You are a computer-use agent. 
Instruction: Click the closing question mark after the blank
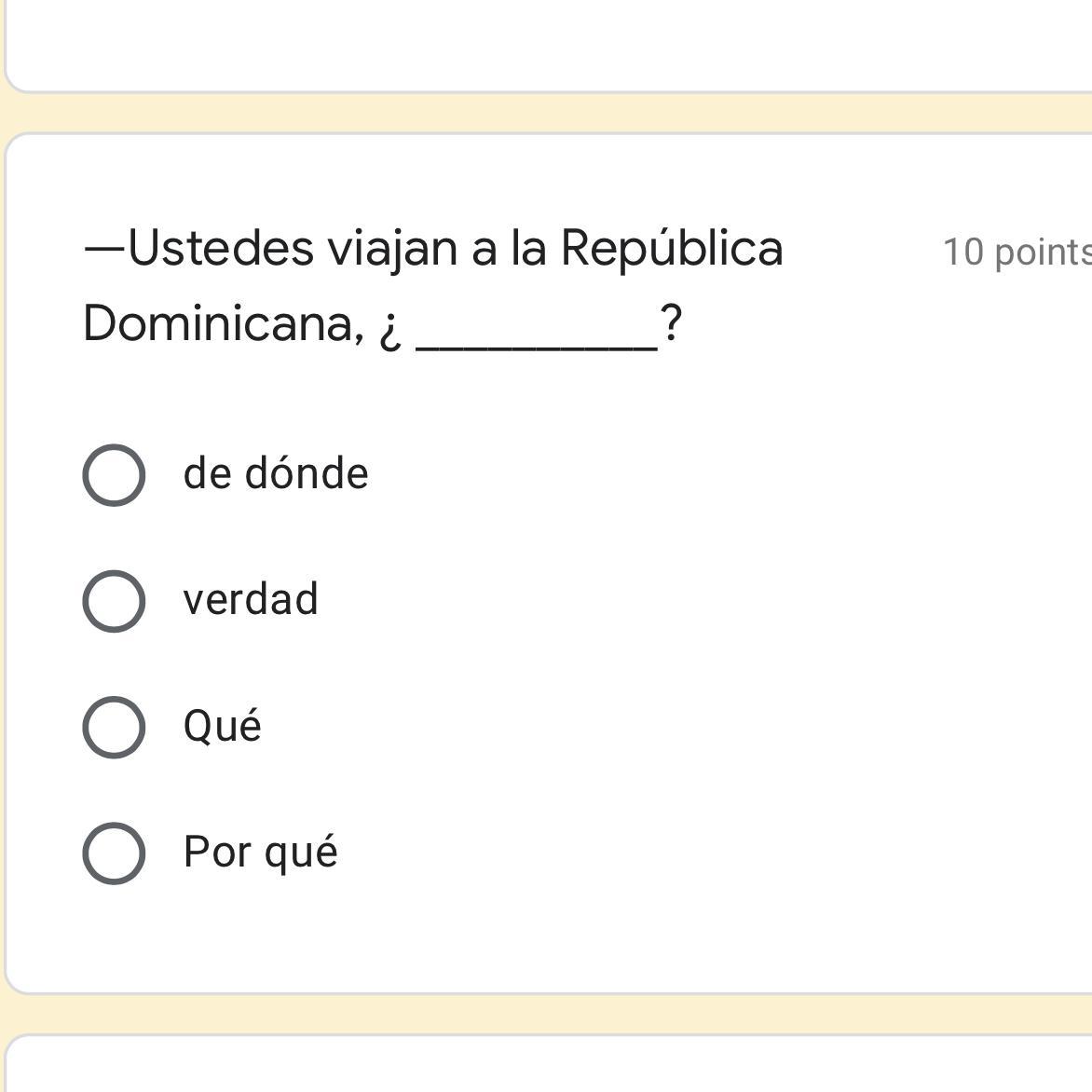pos(671,324)
